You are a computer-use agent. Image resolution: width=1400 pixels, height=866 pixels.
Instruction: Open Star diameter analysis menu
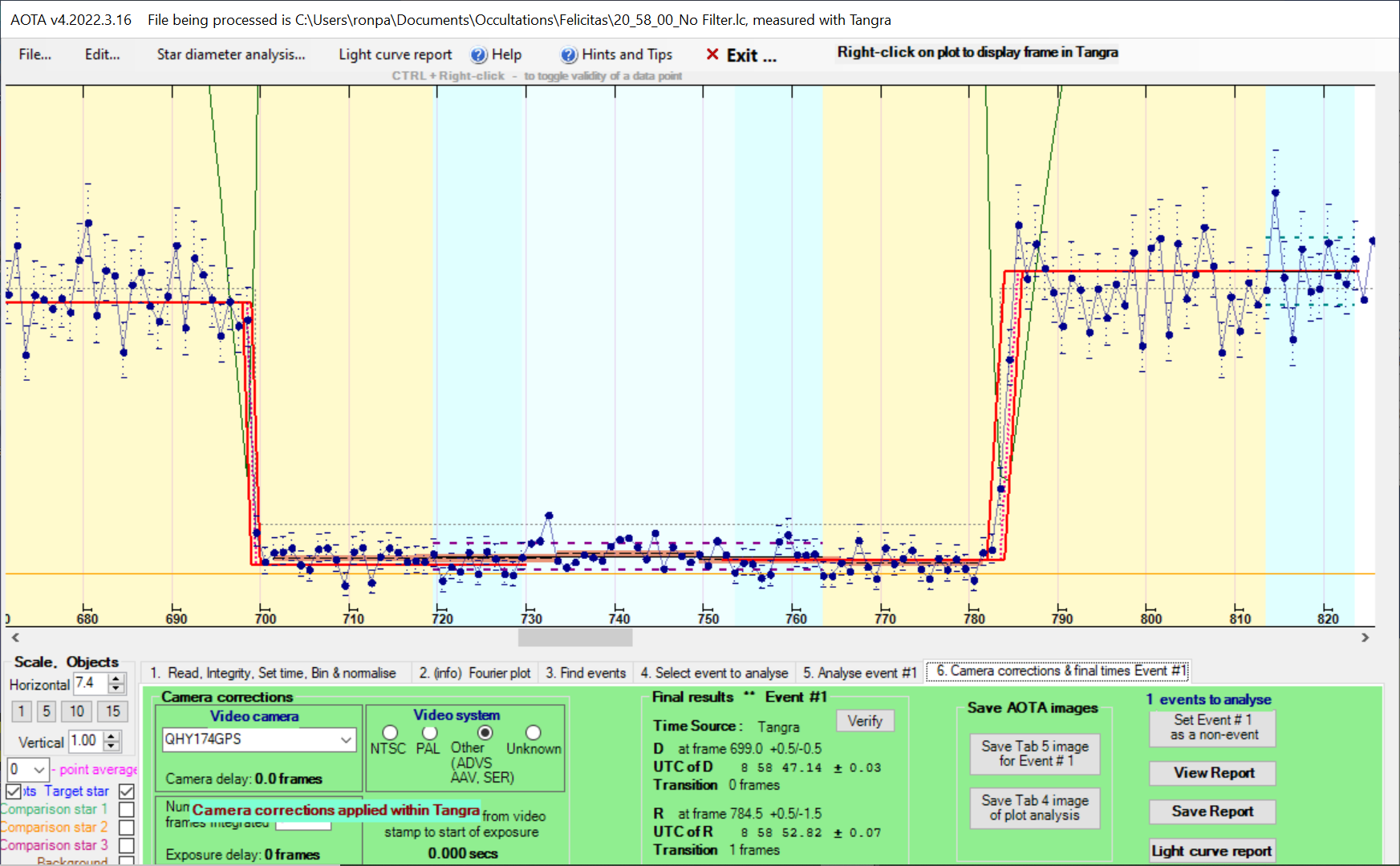coord(231,55)
